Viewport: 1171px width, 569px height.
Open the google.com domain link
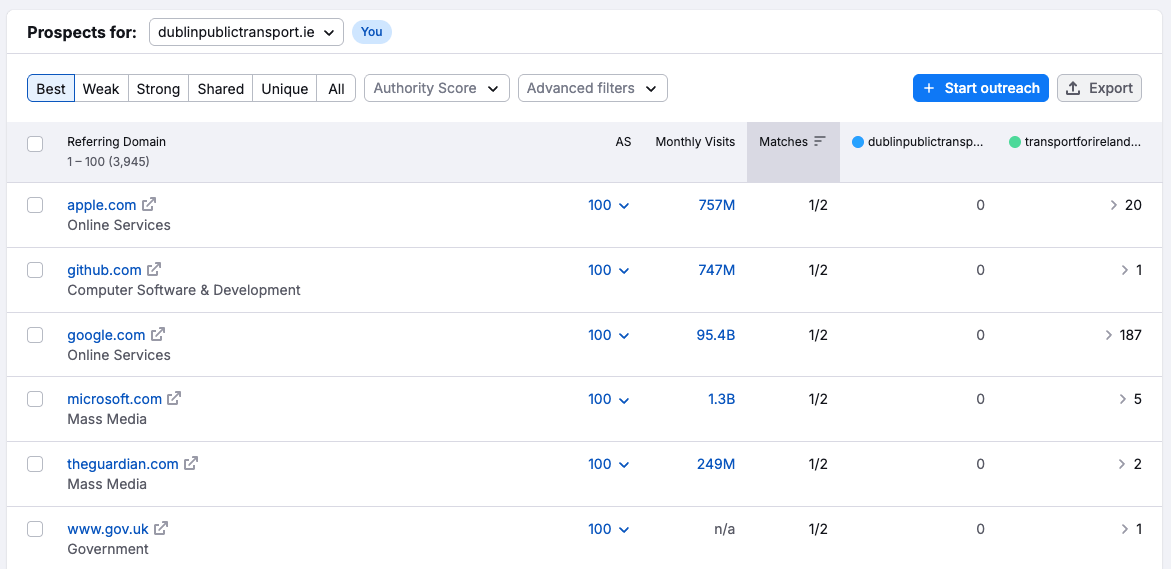[106, 335]
